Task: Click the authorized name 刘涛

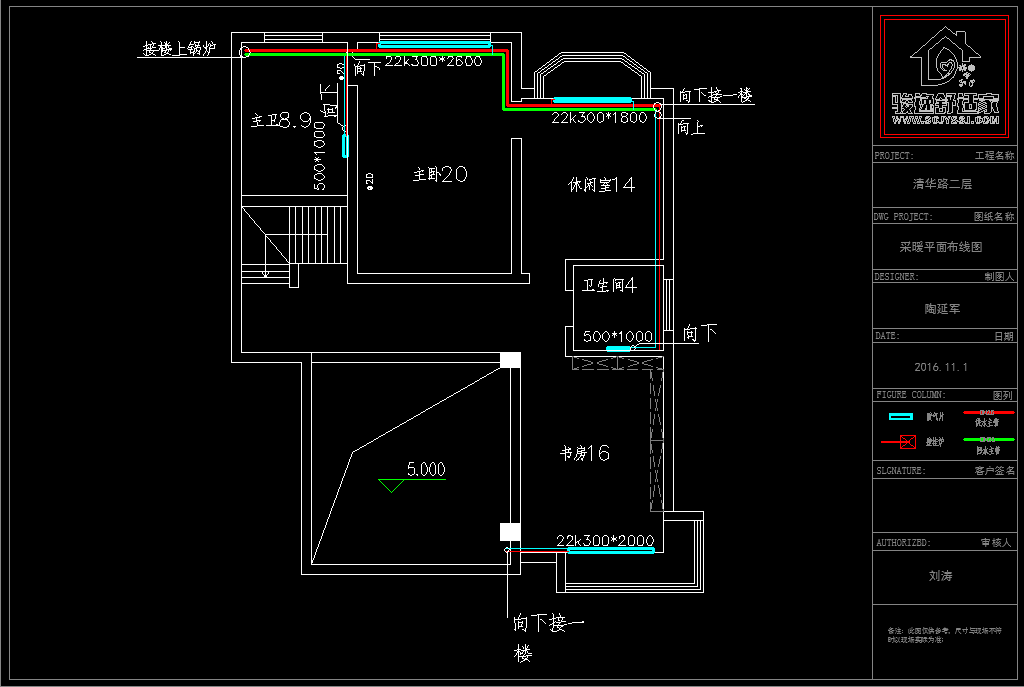Action: [940, 575]
